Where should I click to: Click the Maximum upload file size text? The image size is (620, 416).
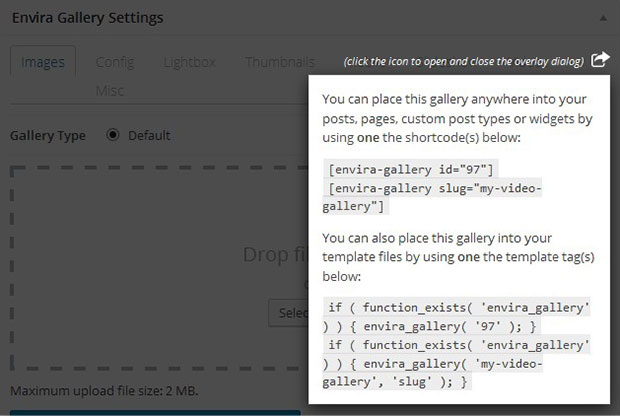click(x=97, y=390)
